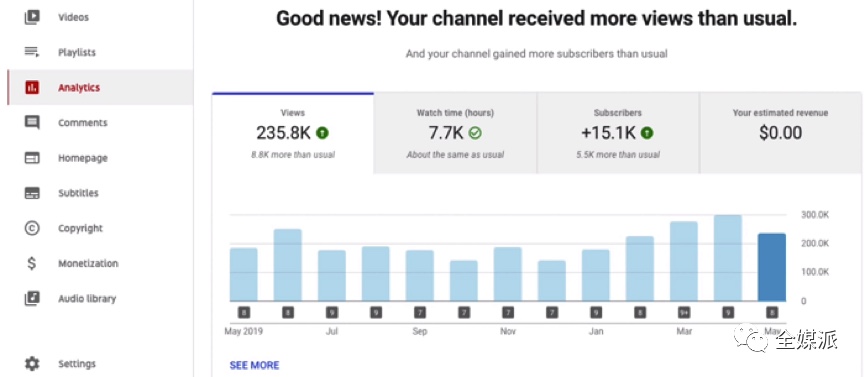Select the dark blue May bar

[x=772, y=267]
